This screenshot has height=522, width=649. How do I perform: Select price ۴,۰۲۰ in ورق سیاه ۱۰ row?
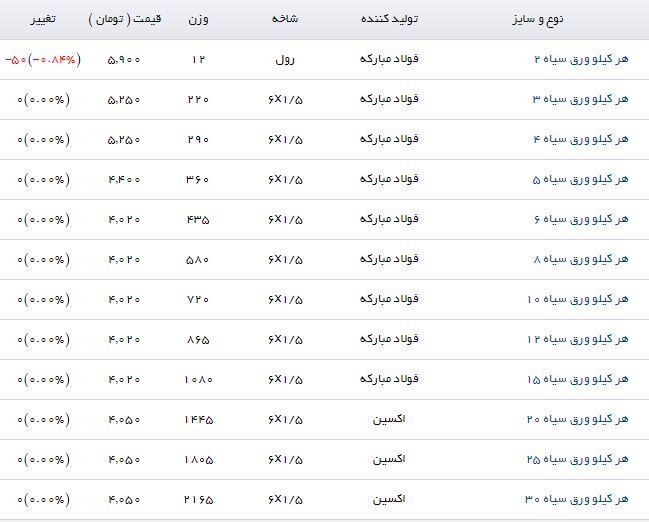[x=124, y=300]
